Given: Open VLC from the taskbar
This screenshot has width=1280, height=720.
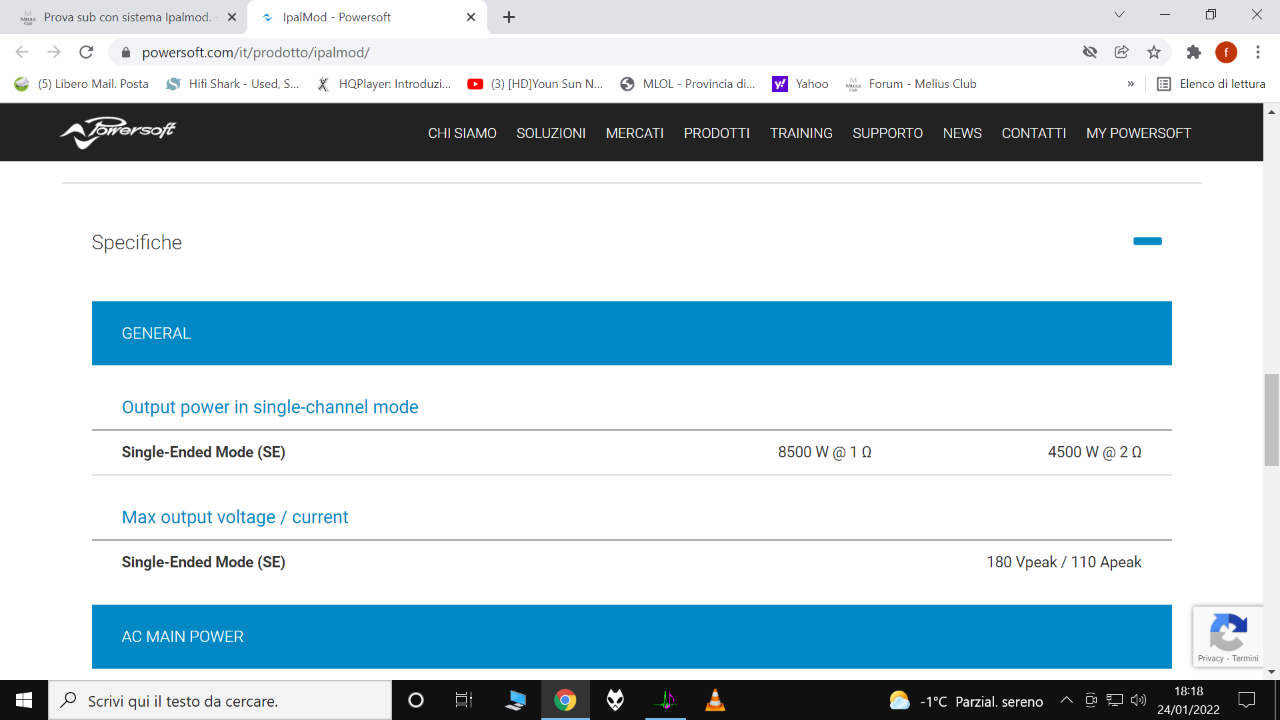Looking at the screenshot, I should tap(715, 700).
